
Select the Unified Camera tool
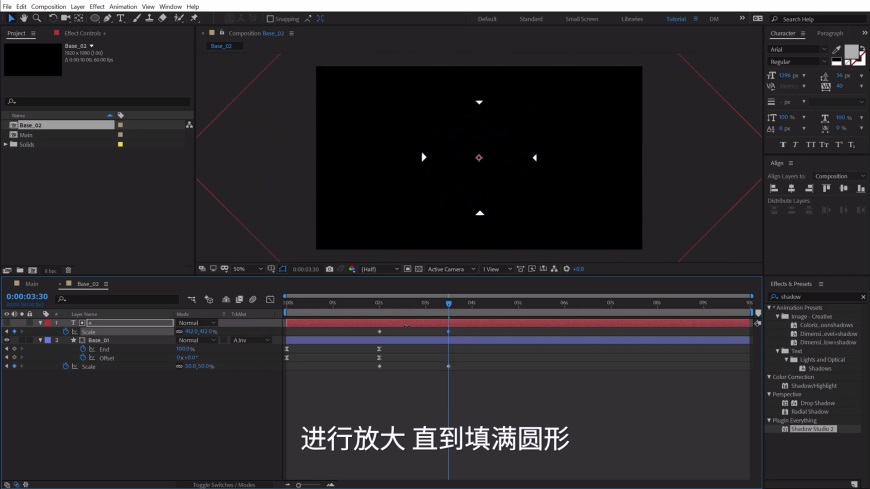[65, 18]
